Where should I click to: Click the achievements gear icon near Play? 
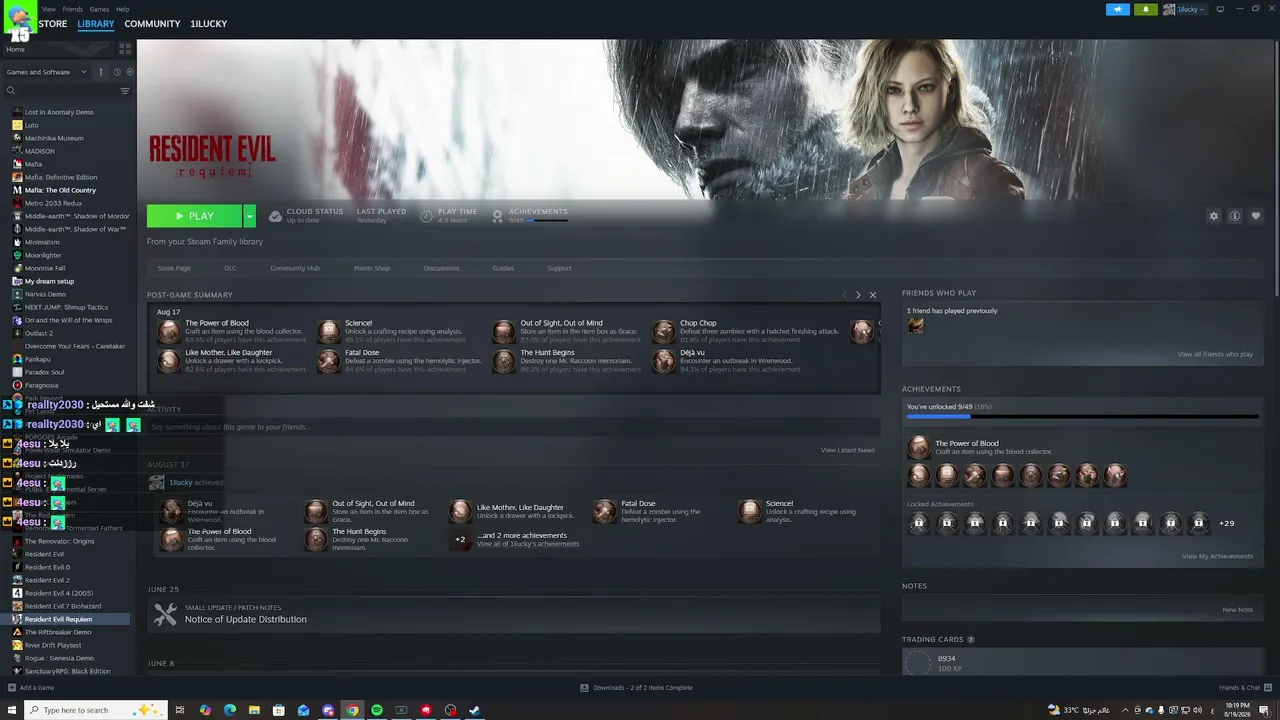point(497,216)
